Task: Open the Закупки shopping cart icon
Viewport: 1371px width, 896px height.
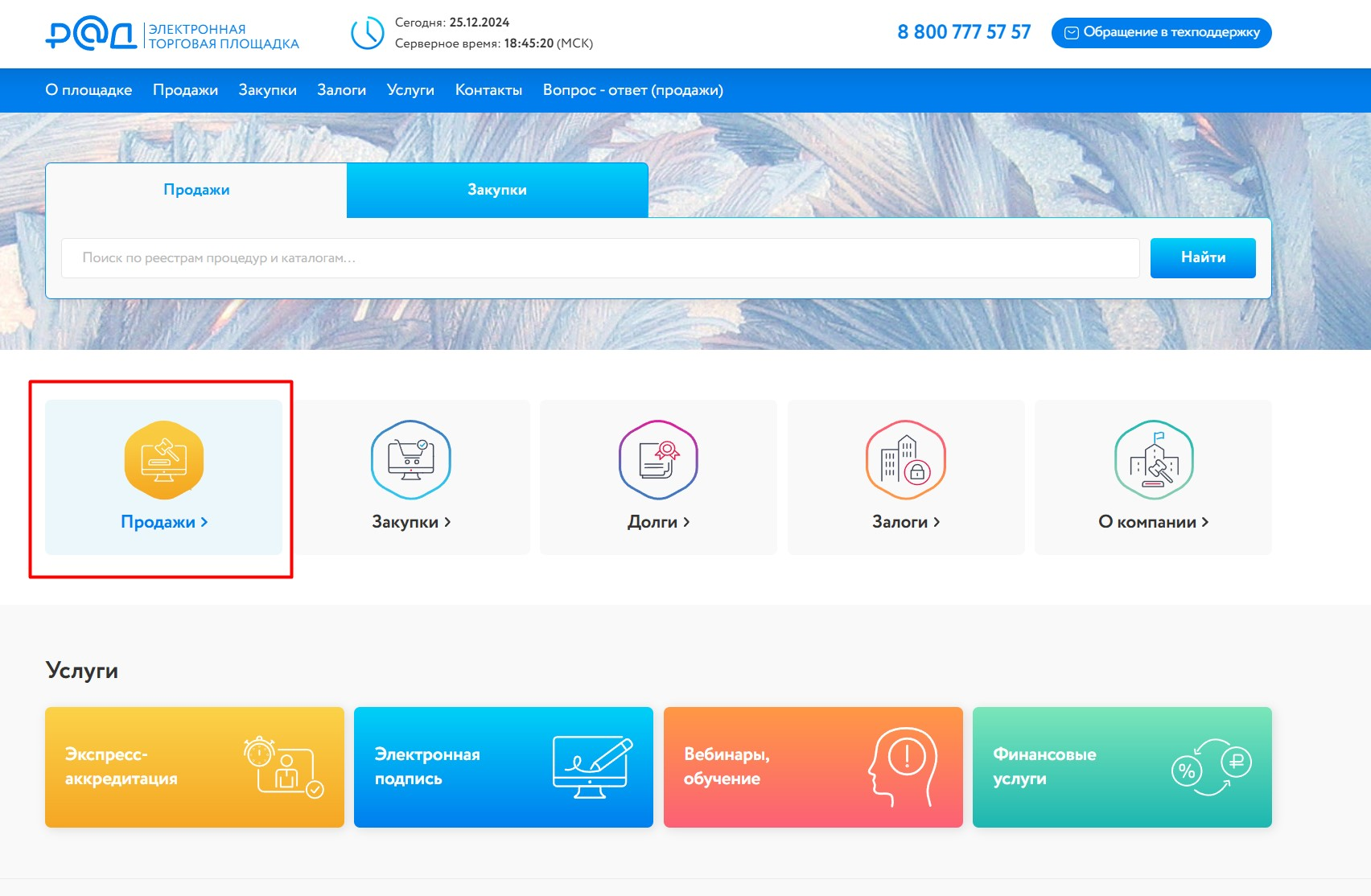Action: click(x=411, y=460)
